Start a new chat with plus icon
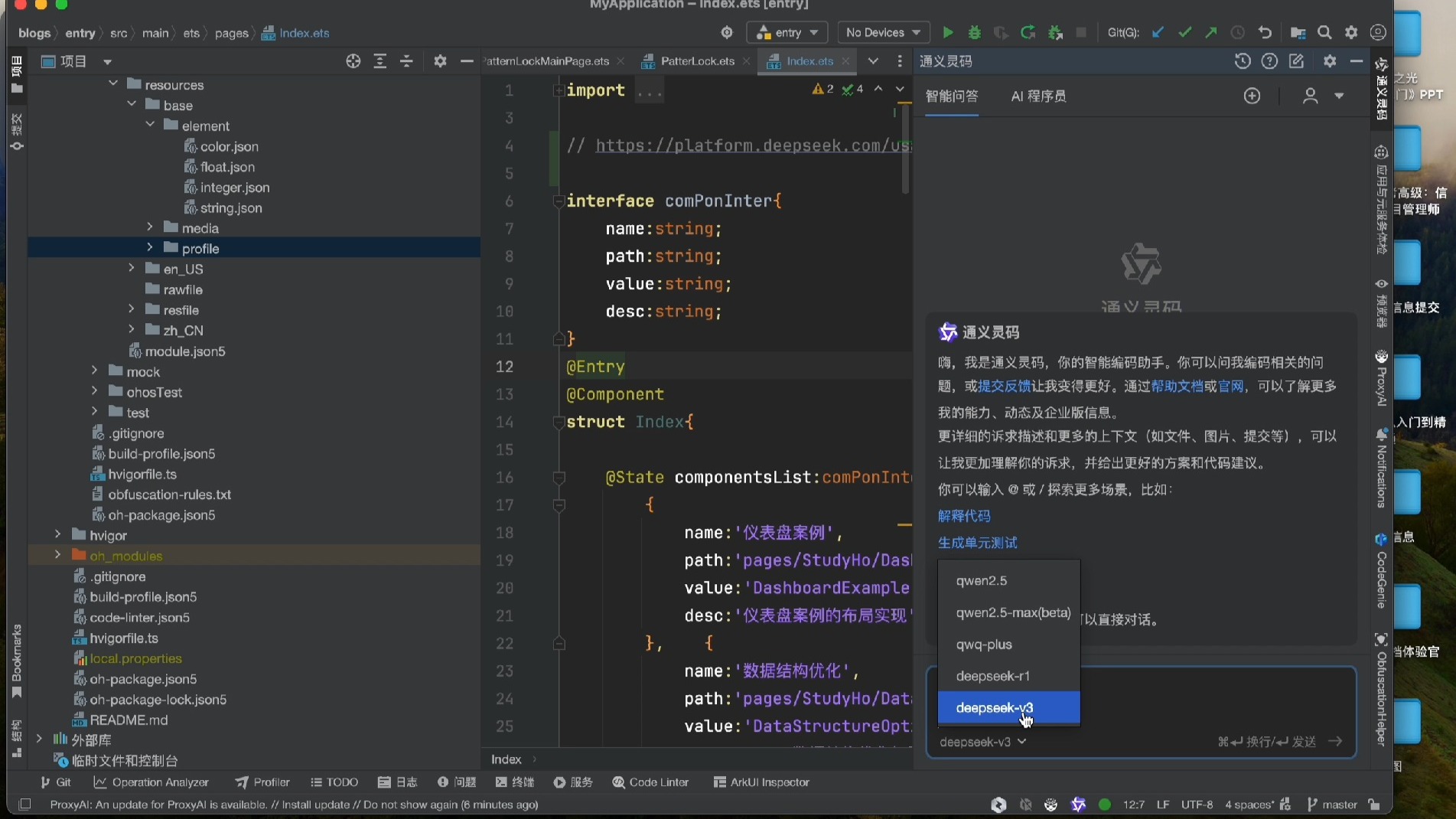The image size is (1456, 819). 1252,96
